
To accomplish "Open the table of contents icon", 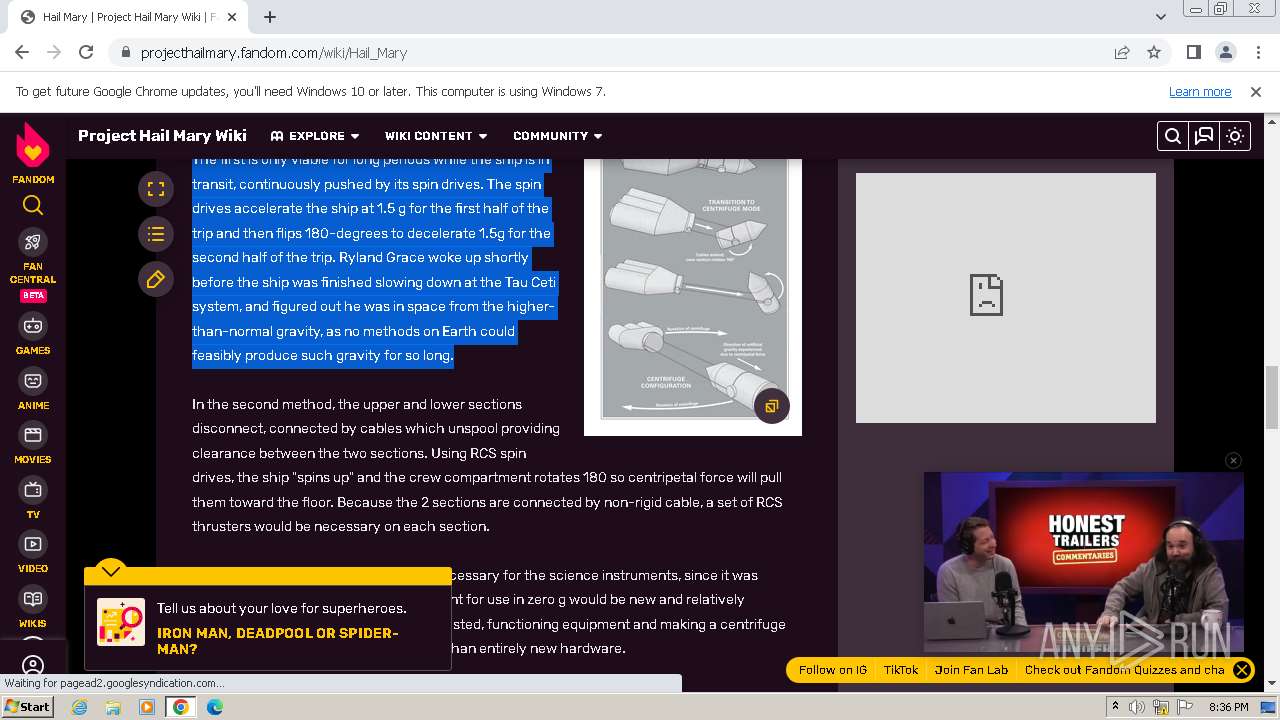I will click(156, 234).
